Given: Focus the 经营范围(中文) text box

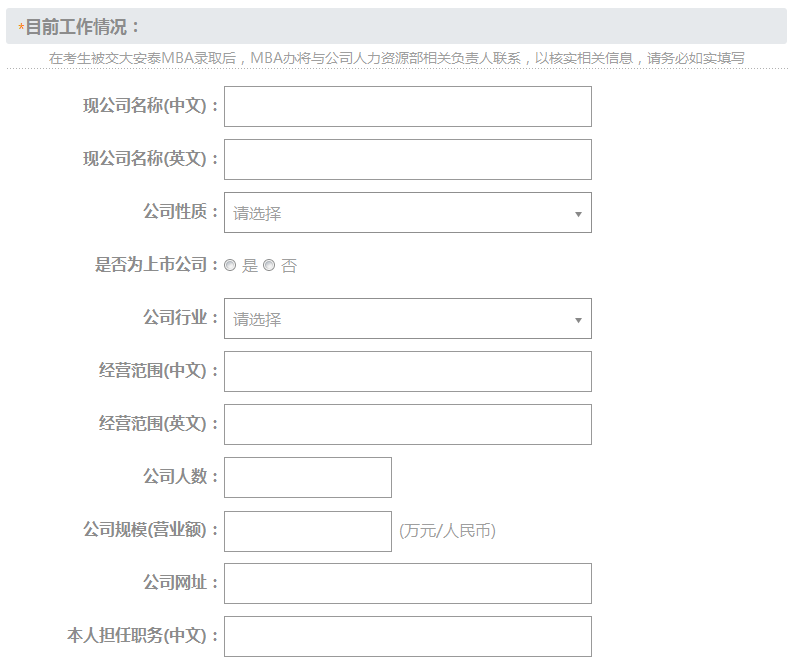Looking at the screenshot, I should click(408, 372).
